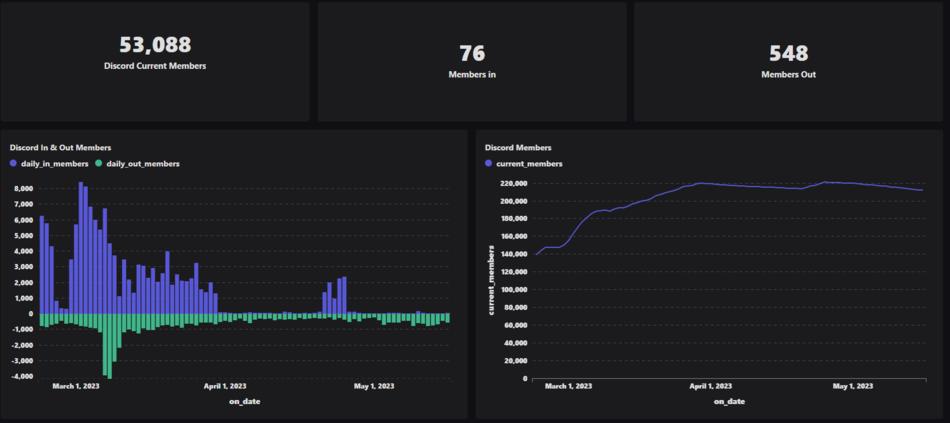Click the April 1, 2023 label on bar chart
The width and height of the screenshot is (950, 423).
click(225, 386)
